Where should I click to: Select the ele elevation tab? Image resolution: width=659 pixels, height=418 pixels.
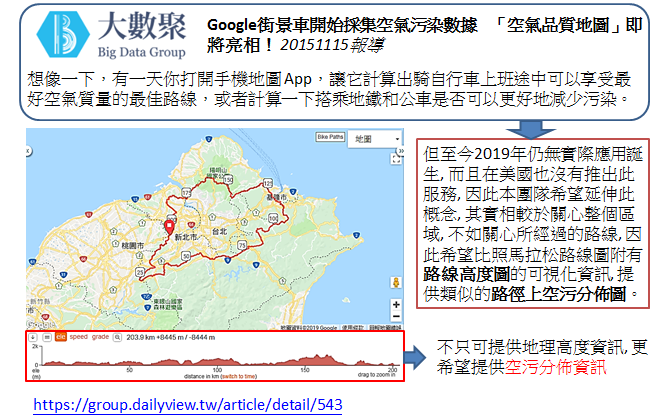(61, 337)
